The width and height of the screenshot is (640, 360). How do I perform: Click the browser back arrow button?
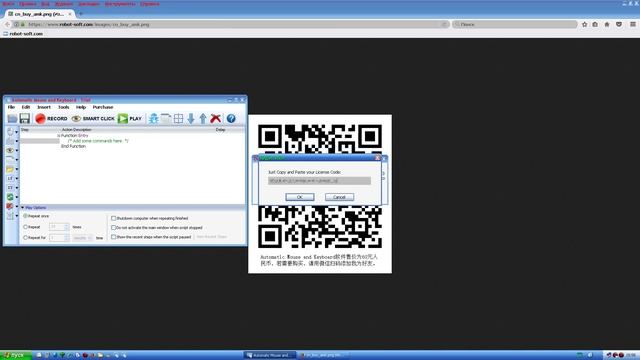7,24
